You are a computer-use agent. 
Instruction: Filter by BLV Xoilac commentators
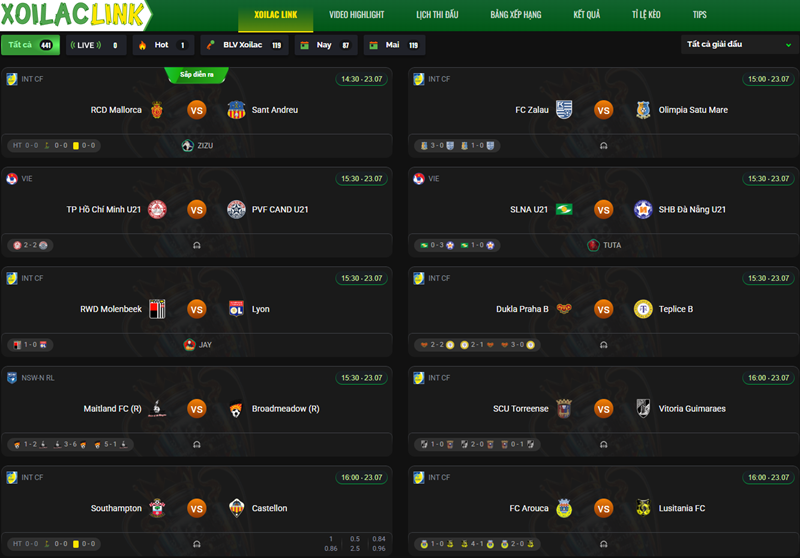click(244, 45)
